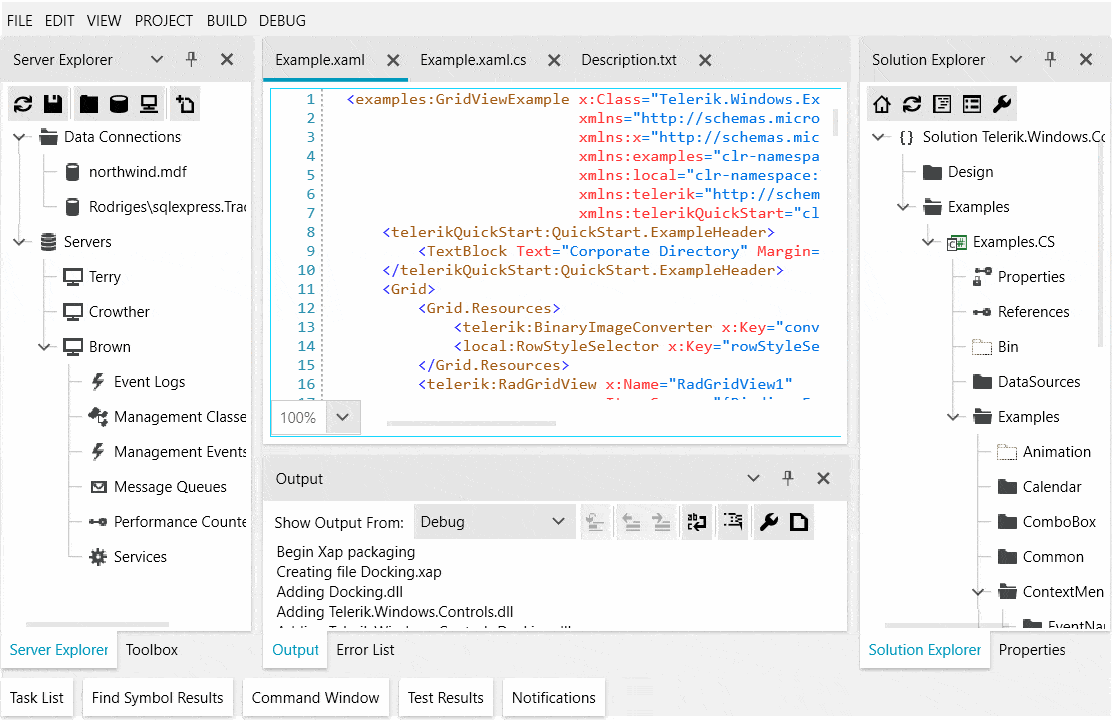
Task: Pin the Server Explorer panel
Action: [191, 60]
